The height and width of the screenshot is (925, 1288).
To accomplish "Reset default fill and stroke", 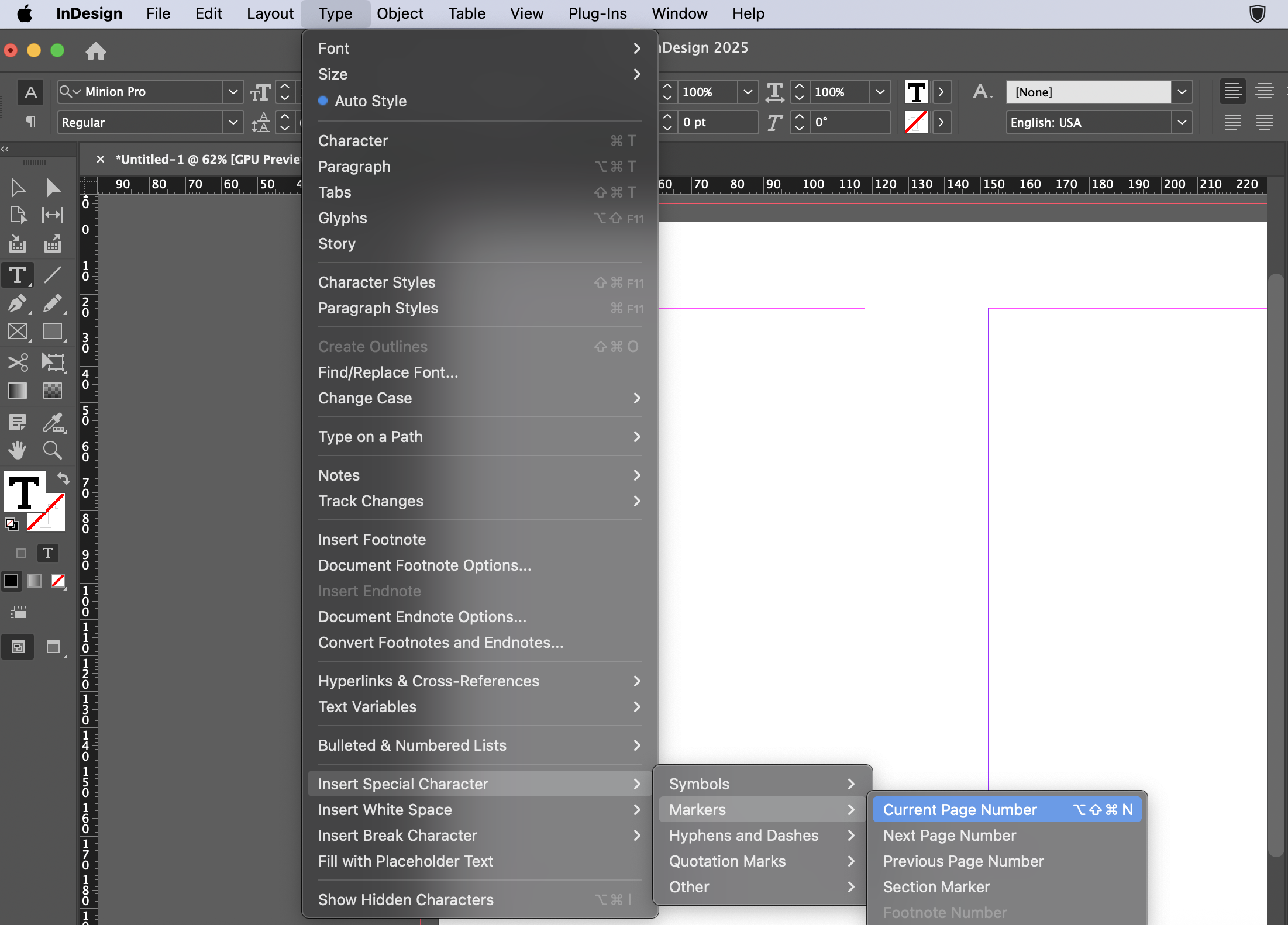I will tap(11, 524).
